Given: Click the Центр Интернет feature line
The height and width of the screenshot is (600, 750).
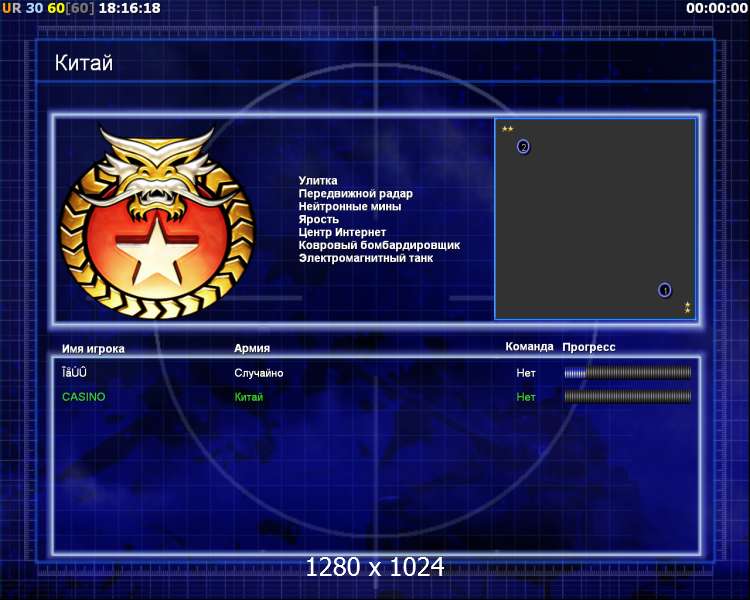Looking at the screenshot, I should tap(342, 232).
